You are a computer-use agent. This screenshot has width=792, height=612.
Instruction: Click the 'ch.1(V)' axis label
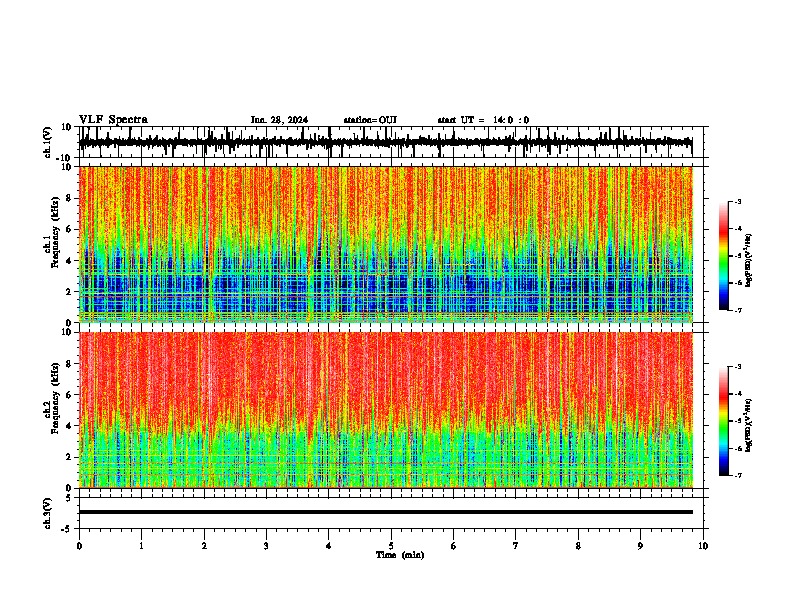47,142
